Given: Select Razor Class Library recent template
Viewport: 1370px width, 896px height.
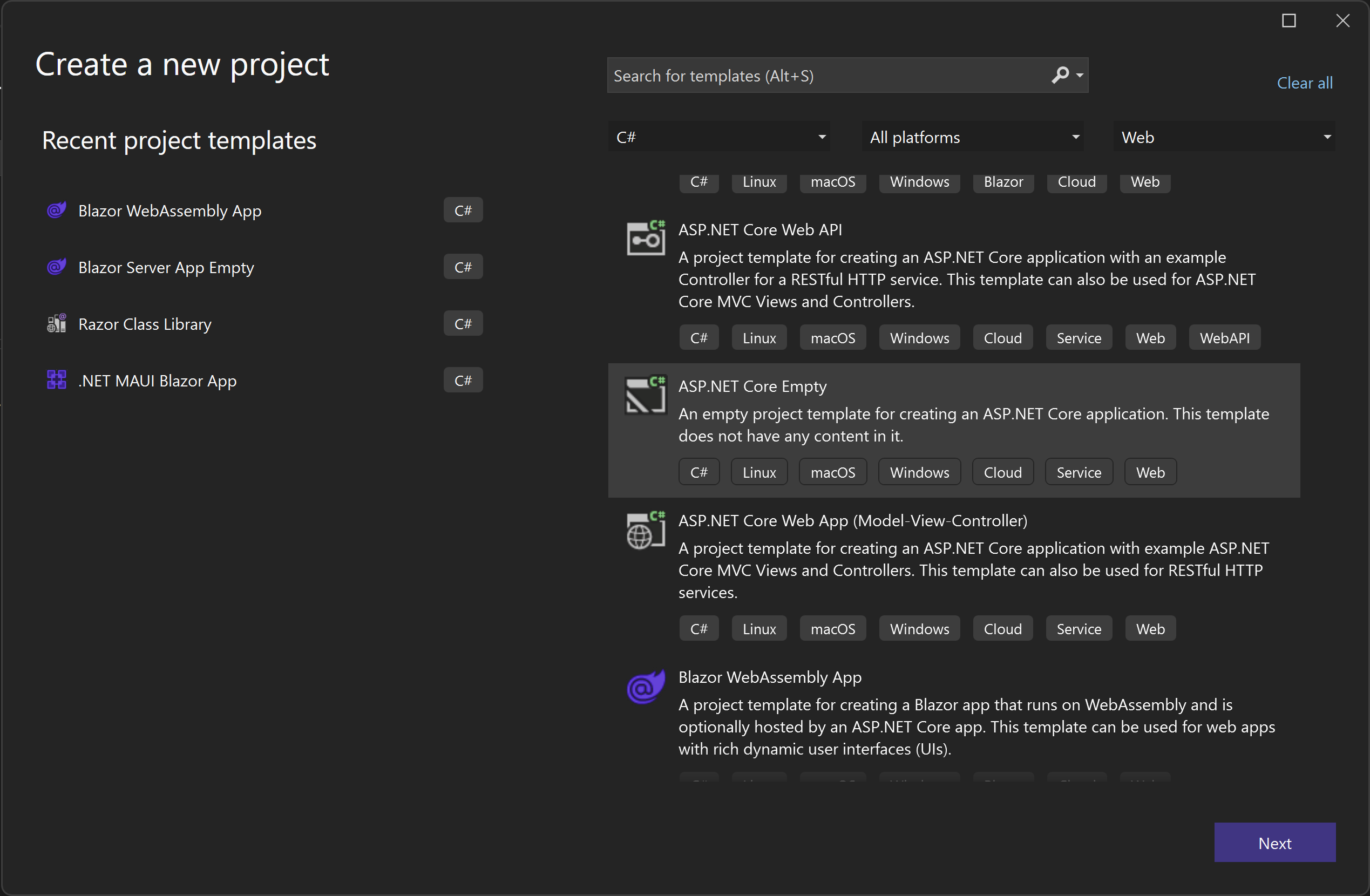Looking at the screenshot, I should coord(145,324).
